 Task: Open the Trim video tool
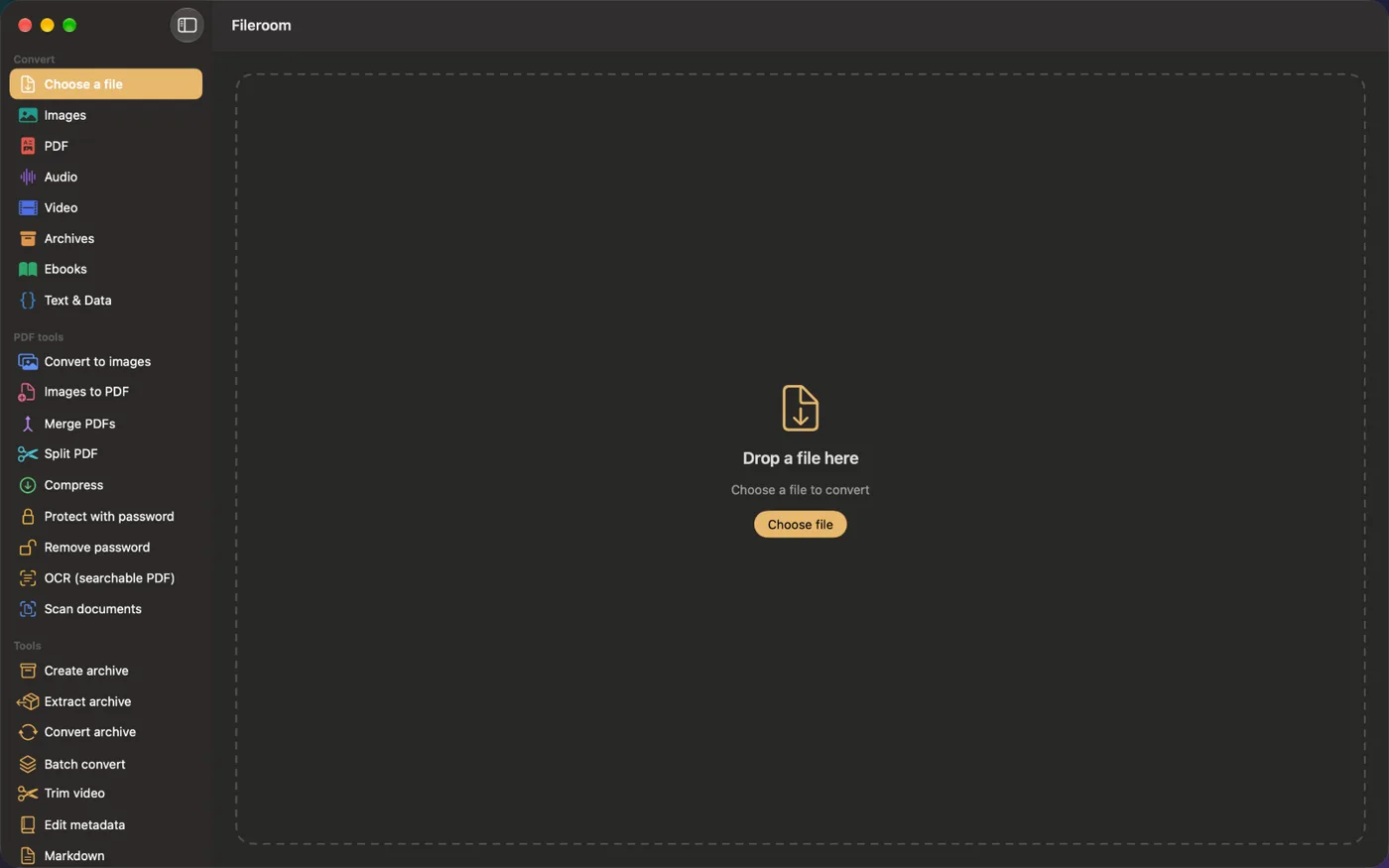pos(106,793)
